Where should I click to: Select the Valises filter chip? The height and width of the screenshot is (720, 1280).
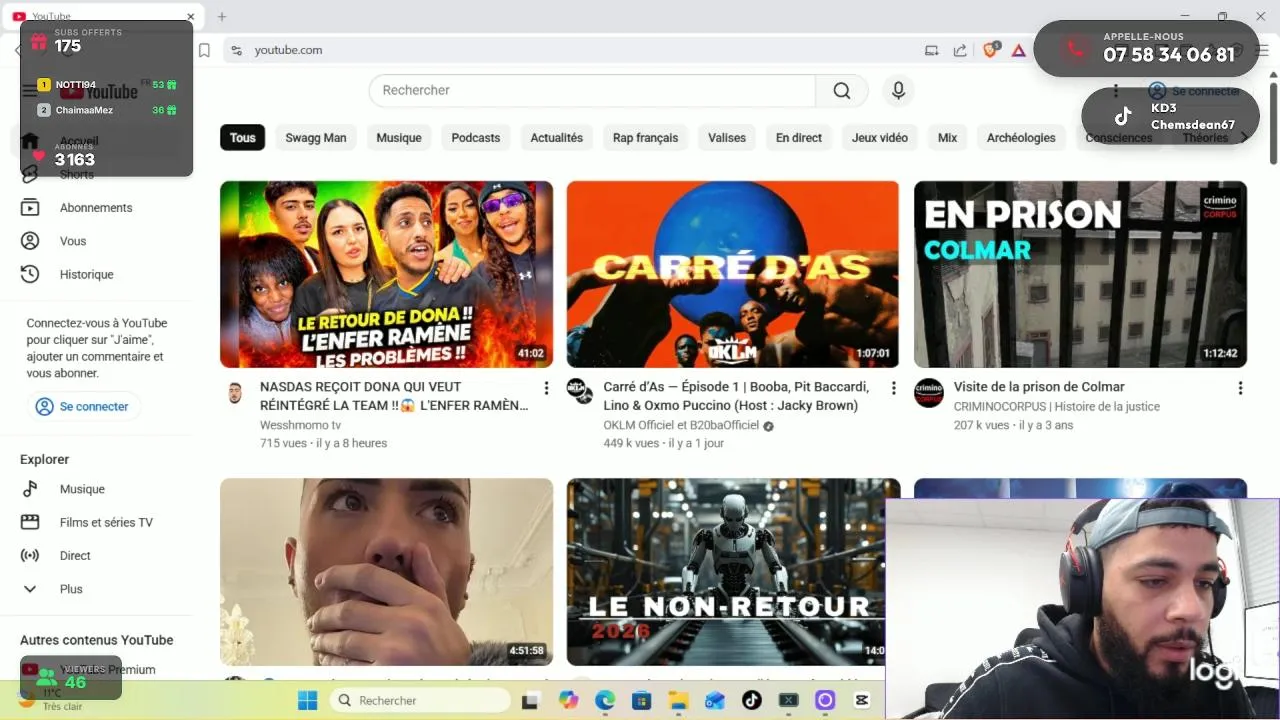tap(727, 138)
